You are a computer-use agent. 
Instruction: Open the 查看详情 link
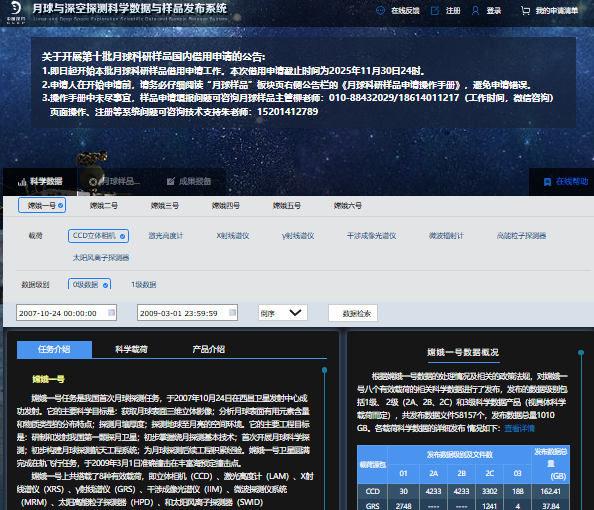tap(519, 428)
